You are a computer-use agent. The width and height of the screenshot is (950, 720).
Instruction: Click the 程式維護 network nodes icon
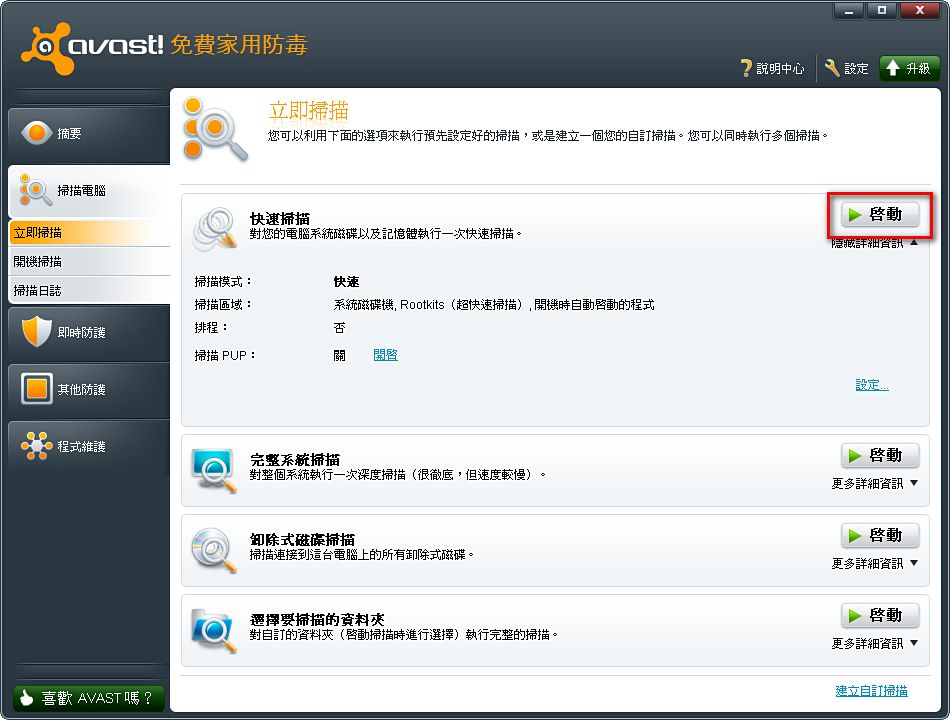pos(36,445)
